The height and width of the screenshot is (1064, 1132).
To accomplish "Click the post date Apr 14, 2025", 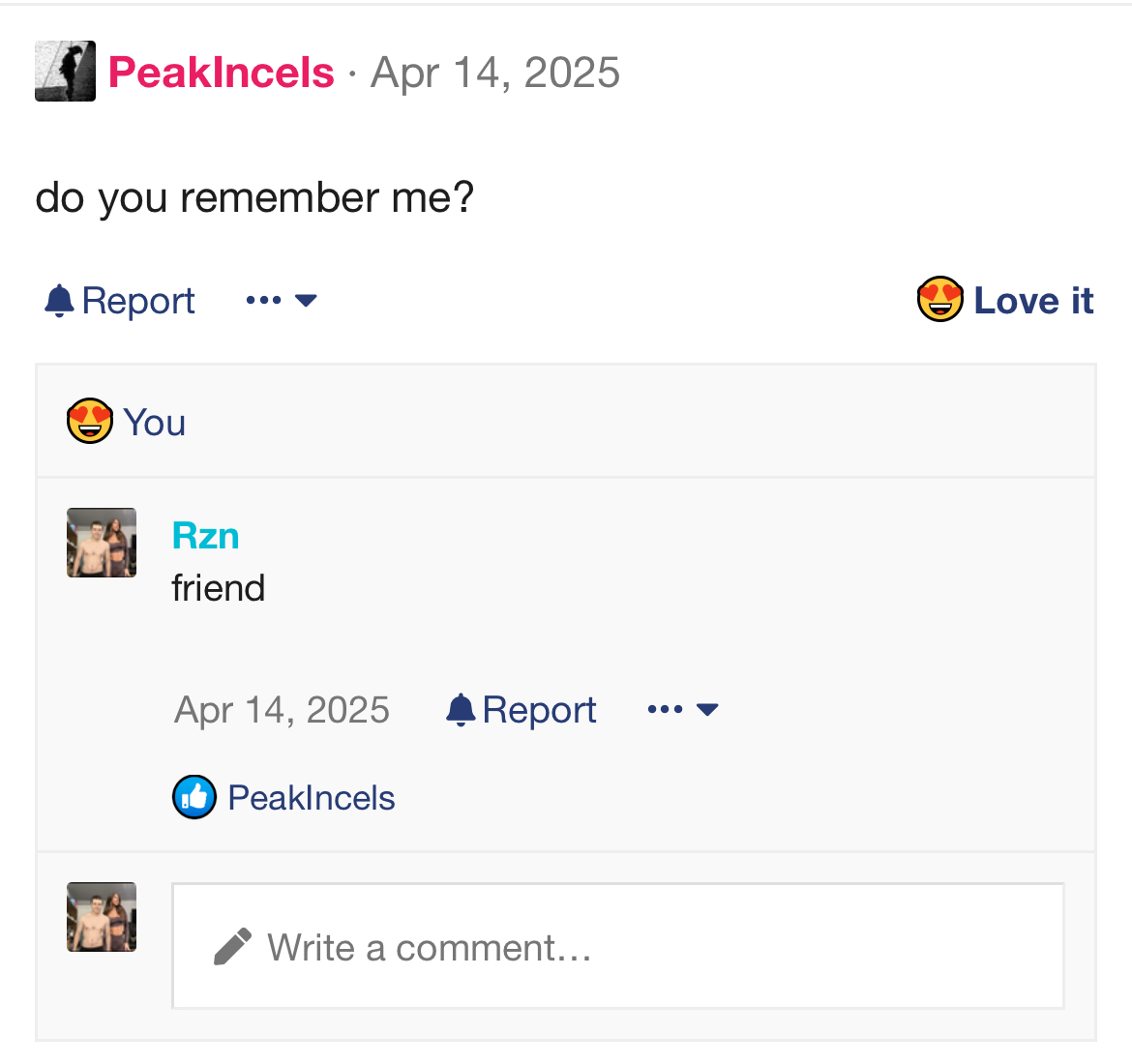I will tap(495, 73).
